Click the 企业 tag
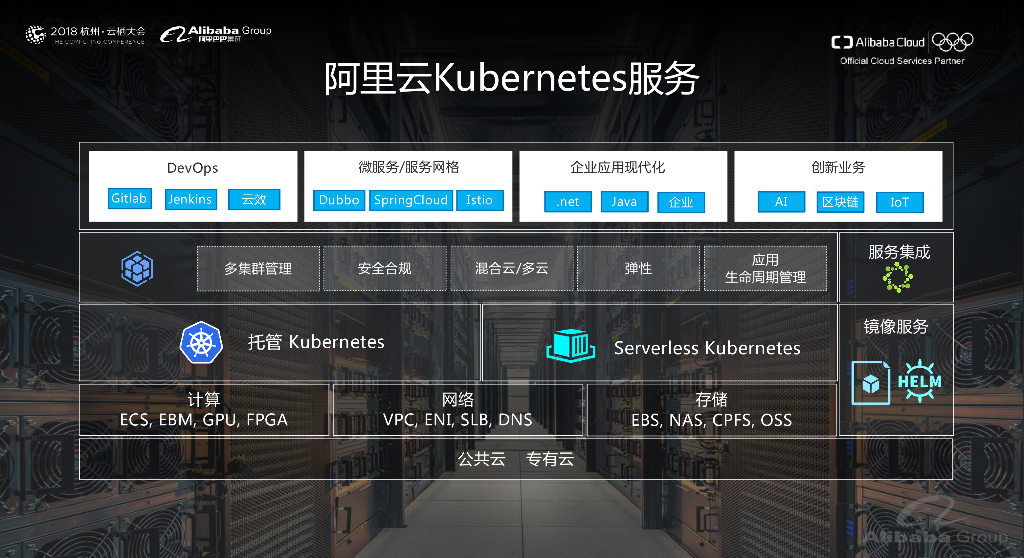The height and width of the screenshot is (558, 1024). [680, 203]
